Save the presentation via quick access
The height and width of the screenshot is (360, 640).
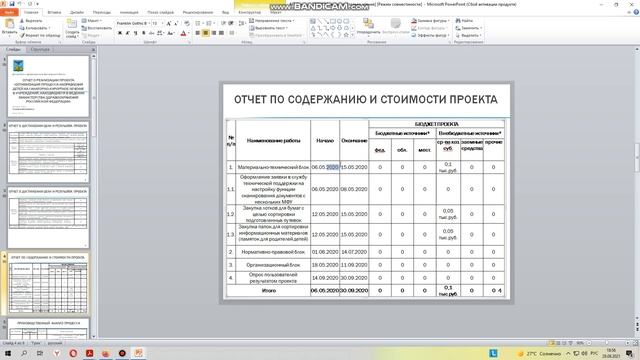point(11,4)
